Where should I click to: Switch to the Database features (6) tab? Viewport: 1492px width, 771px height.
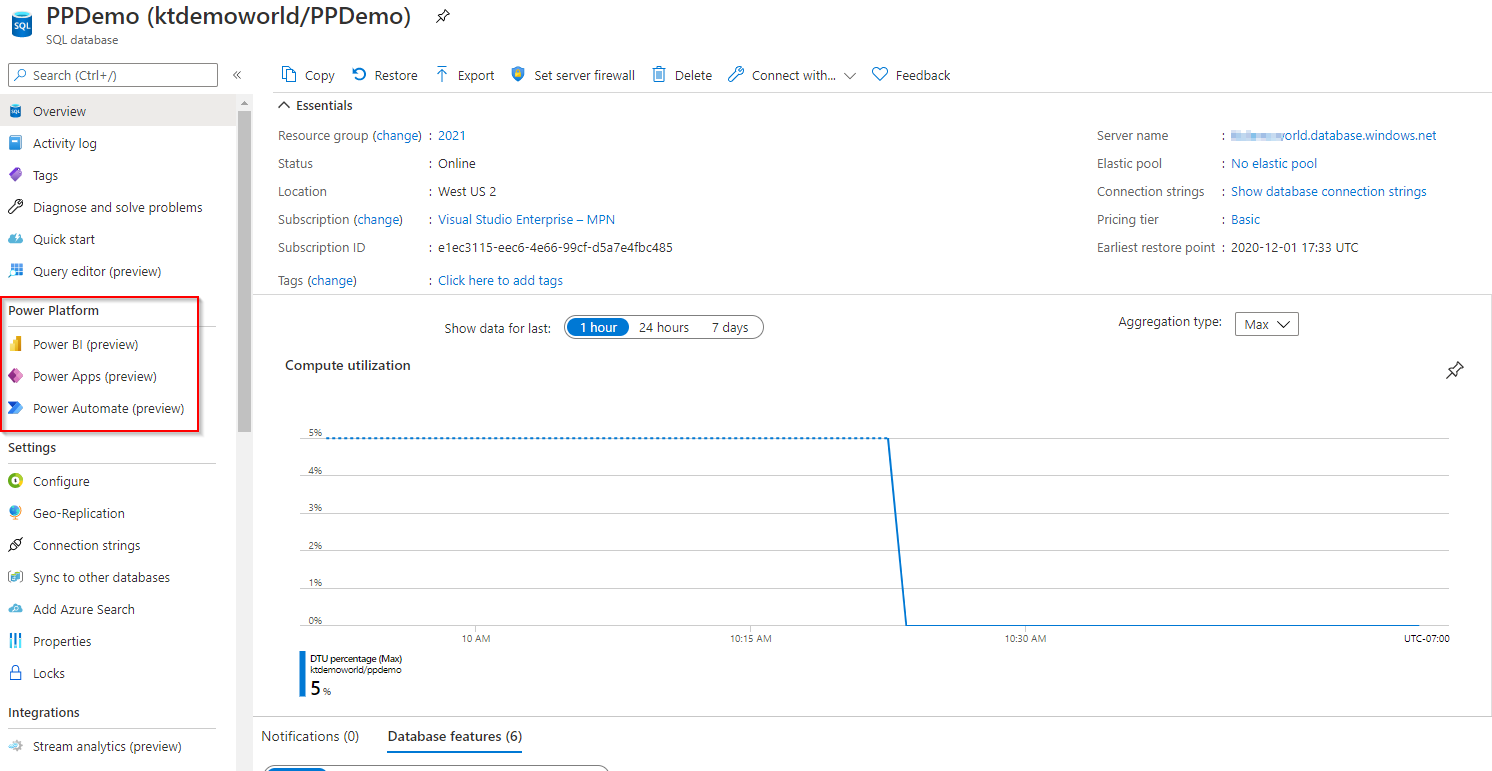455,736
